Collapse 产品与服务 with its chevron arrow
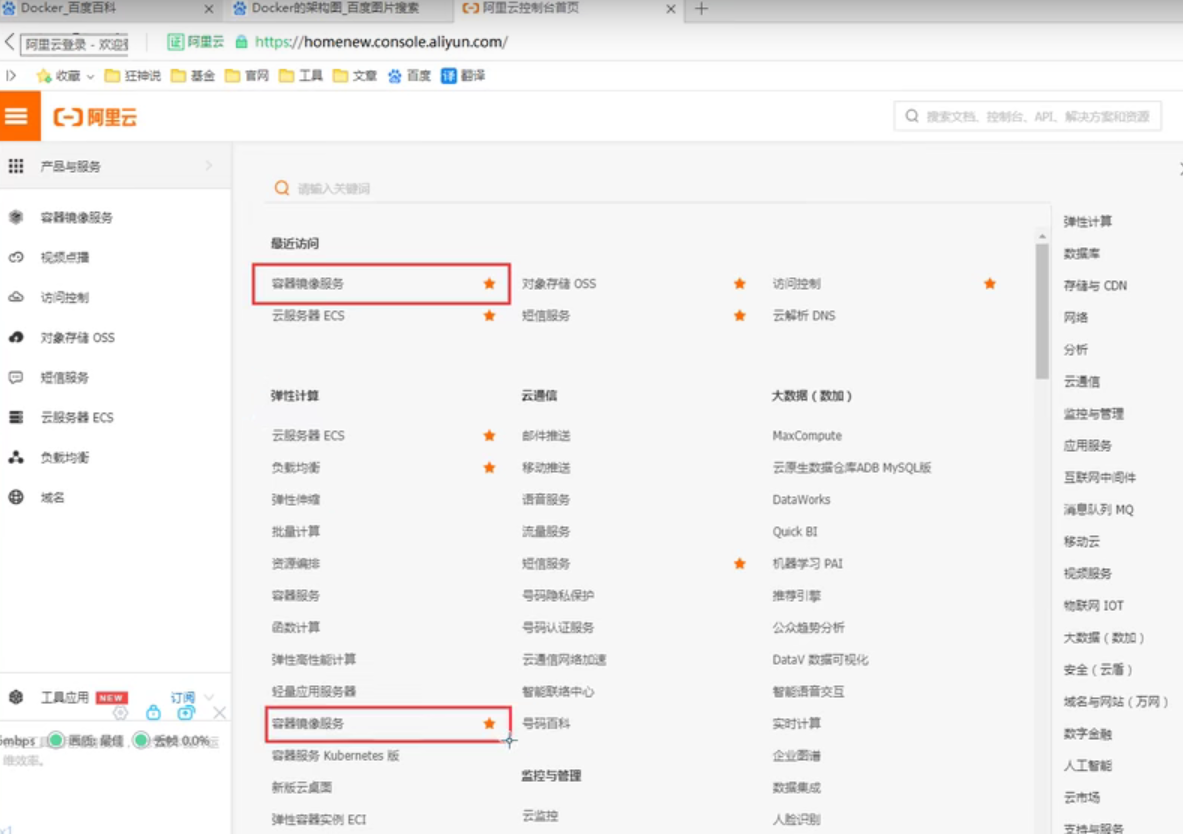The image size is (1183, 834). pos(209,166)
